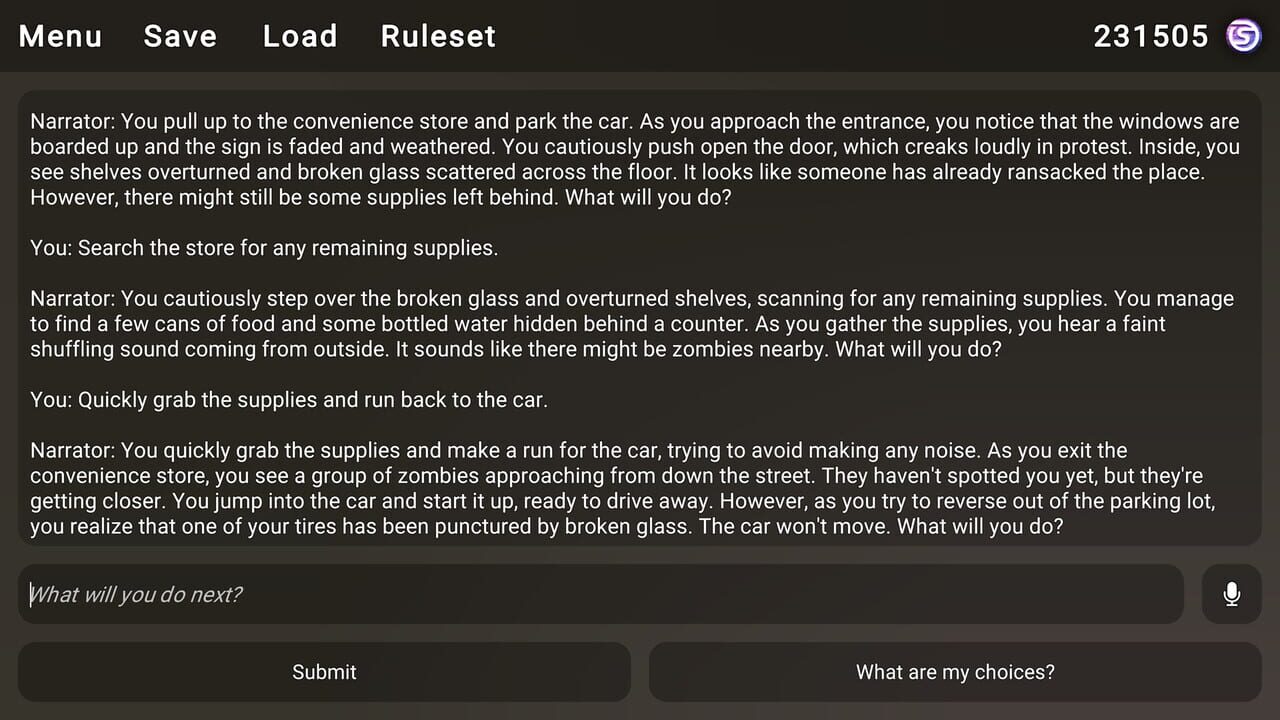This screenshot has height=720, width=1280.
Task: Click the dark top navigation bar
Action: click(700, 36)
